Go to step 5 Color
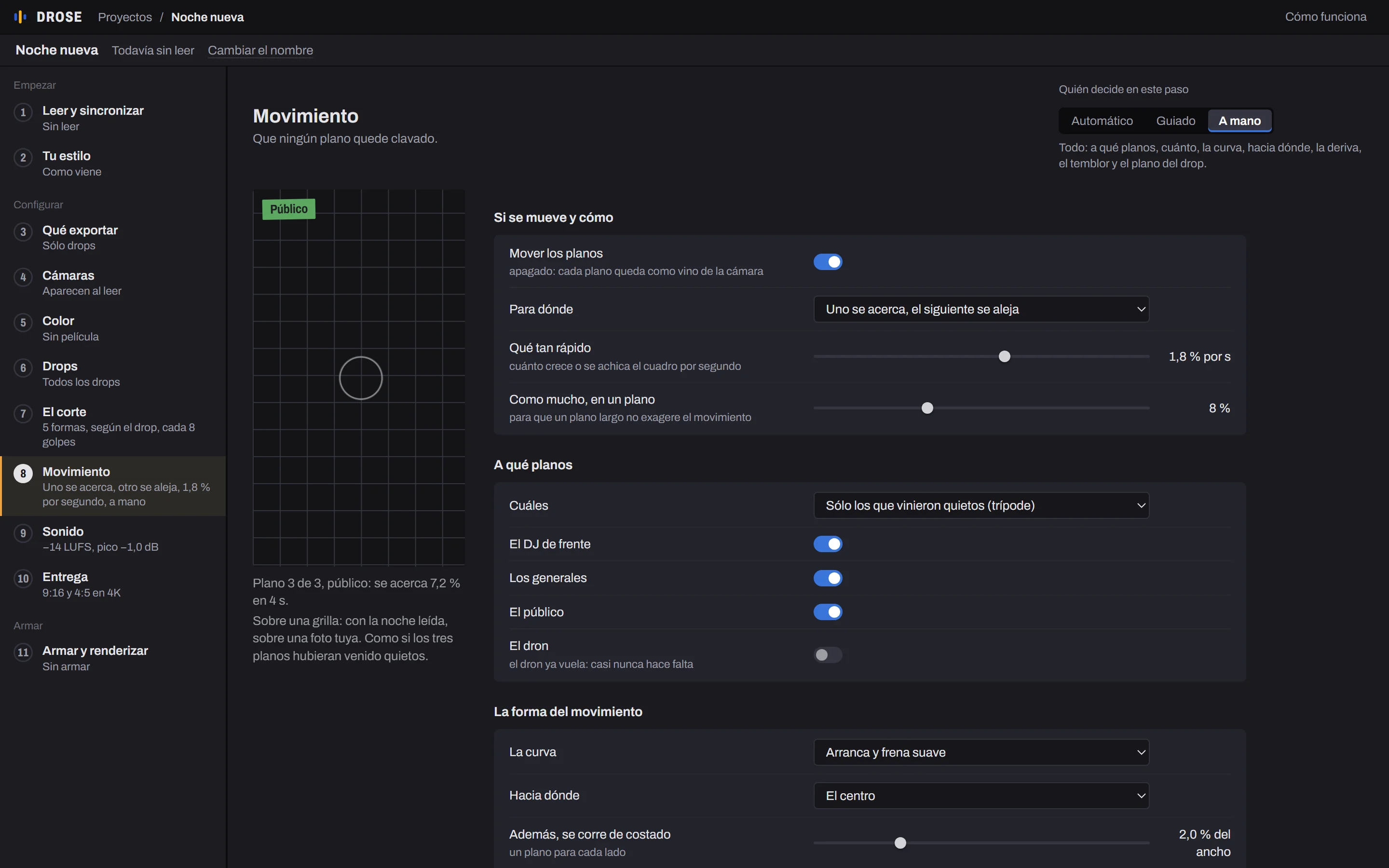Screen dimensions: 1389x868 pos(113,328)
